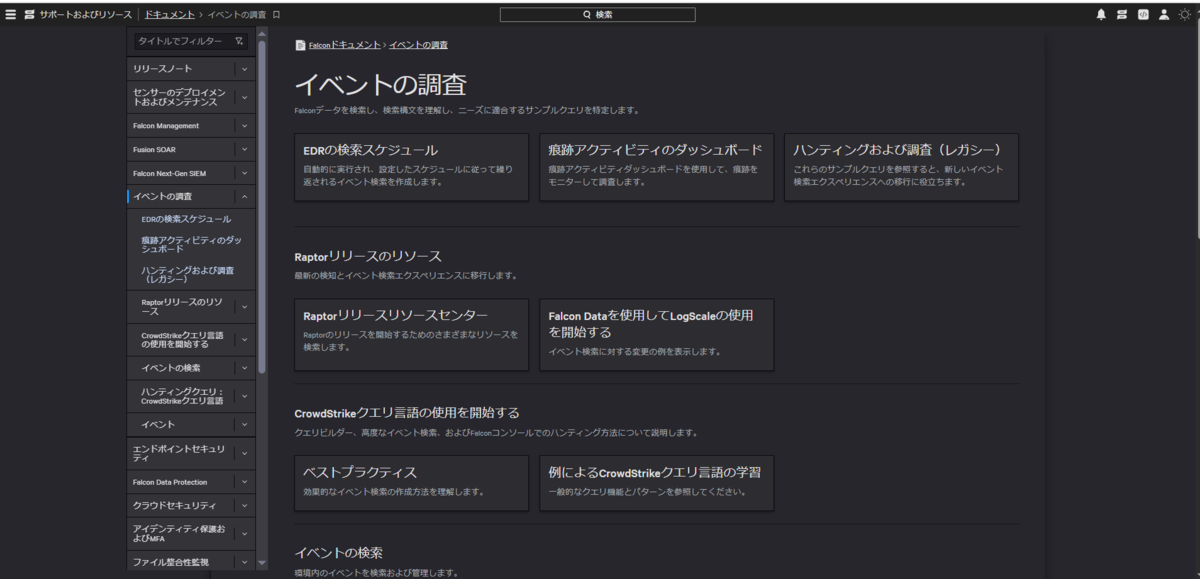Click the sidebar scrollbar up arrow
The image size is (1200, 579).
click(x=262, y=34)
